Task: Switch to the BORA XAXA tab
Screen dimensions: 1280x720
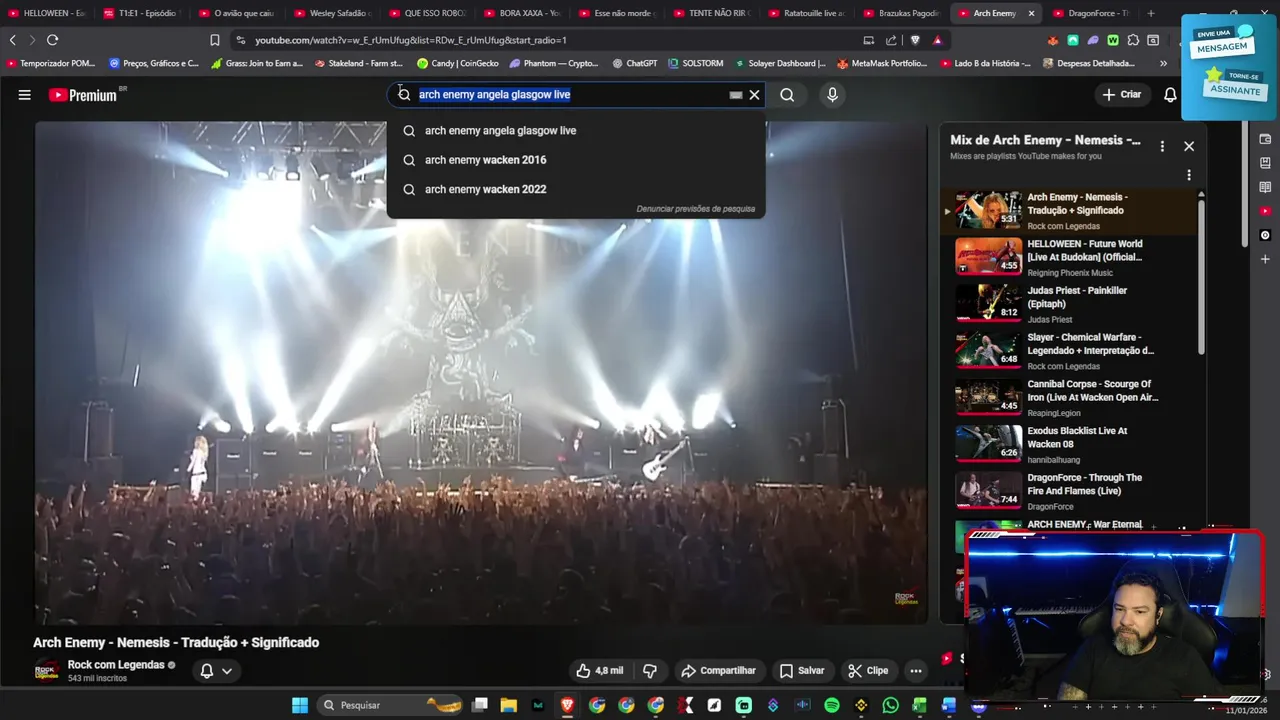Action: [523, 13]
